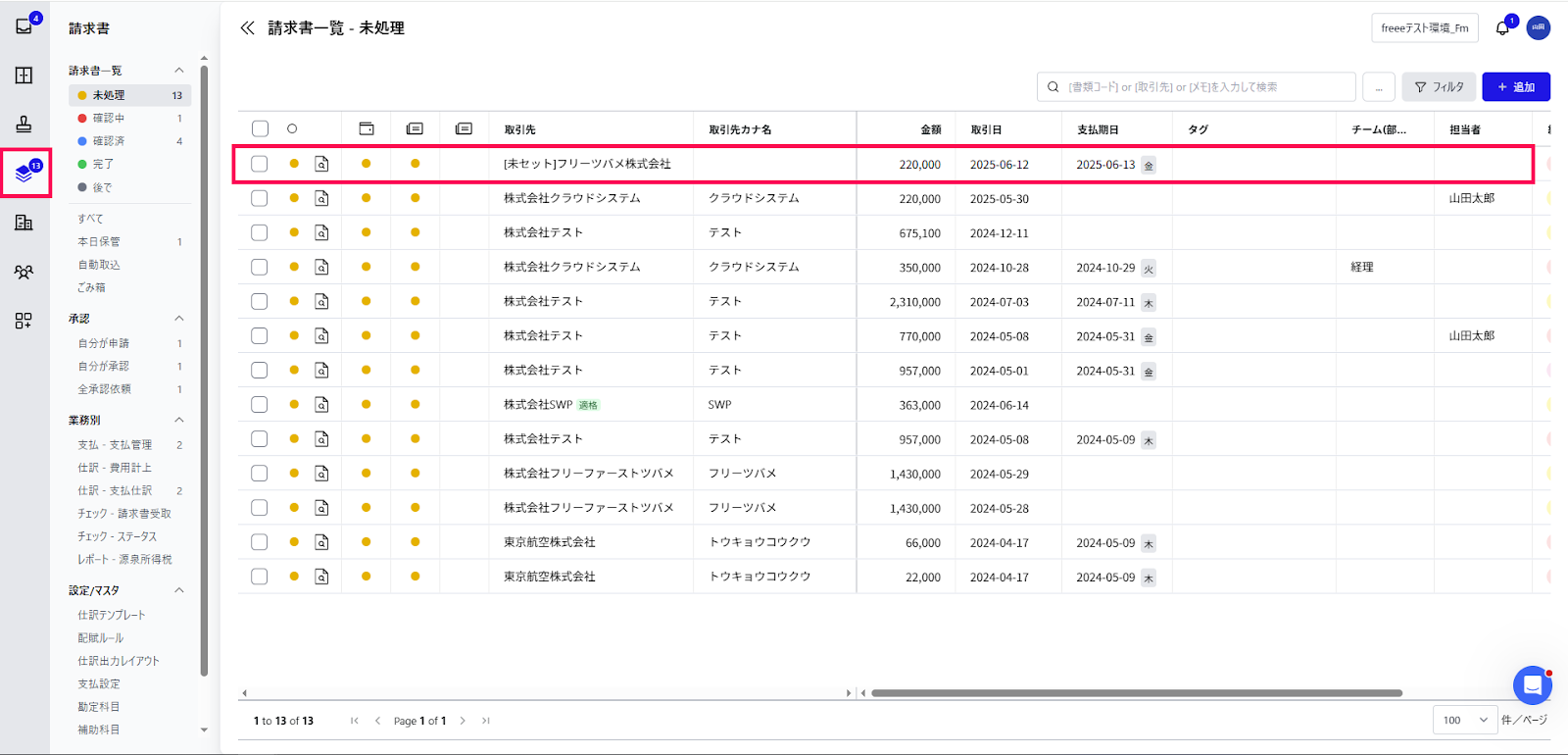Collapse sidebar with double chevron icon
The height and width of the screenshot is (755, 1568).
pyautogui.click(x=247, y=28)
